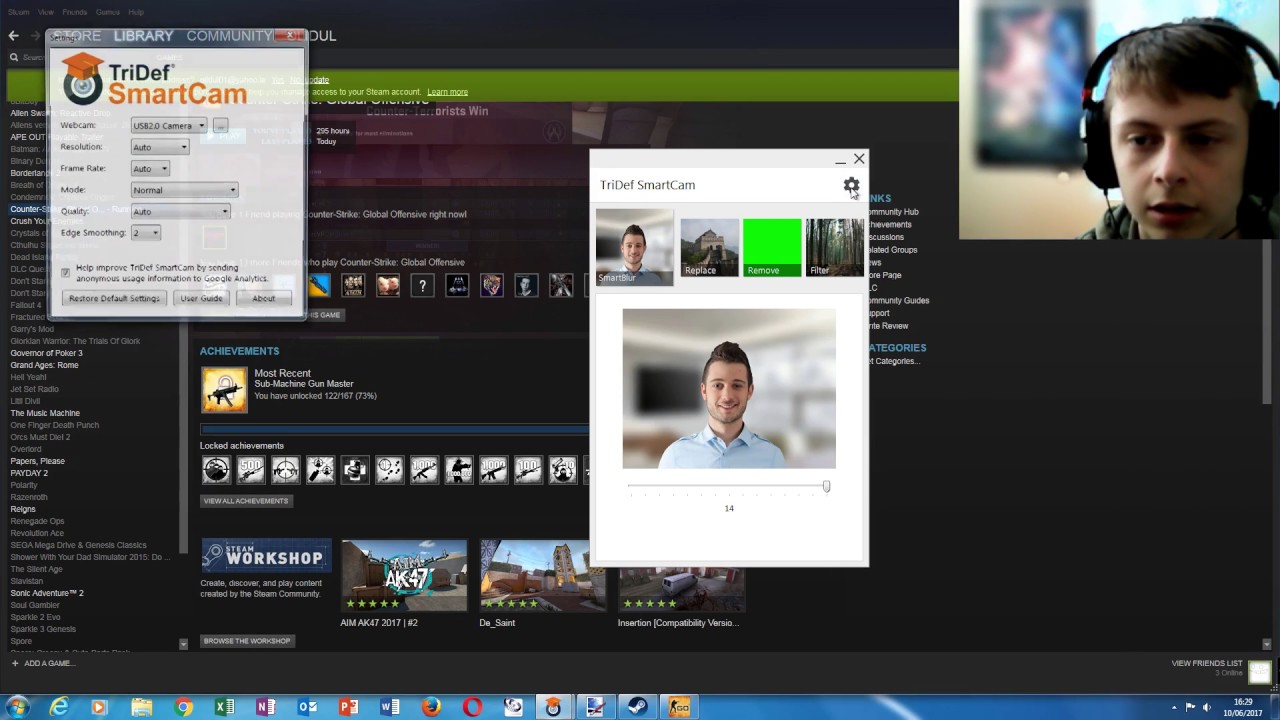Click the About button in Settings
This screenshot has width=1280, height=720.
(263, 298)
